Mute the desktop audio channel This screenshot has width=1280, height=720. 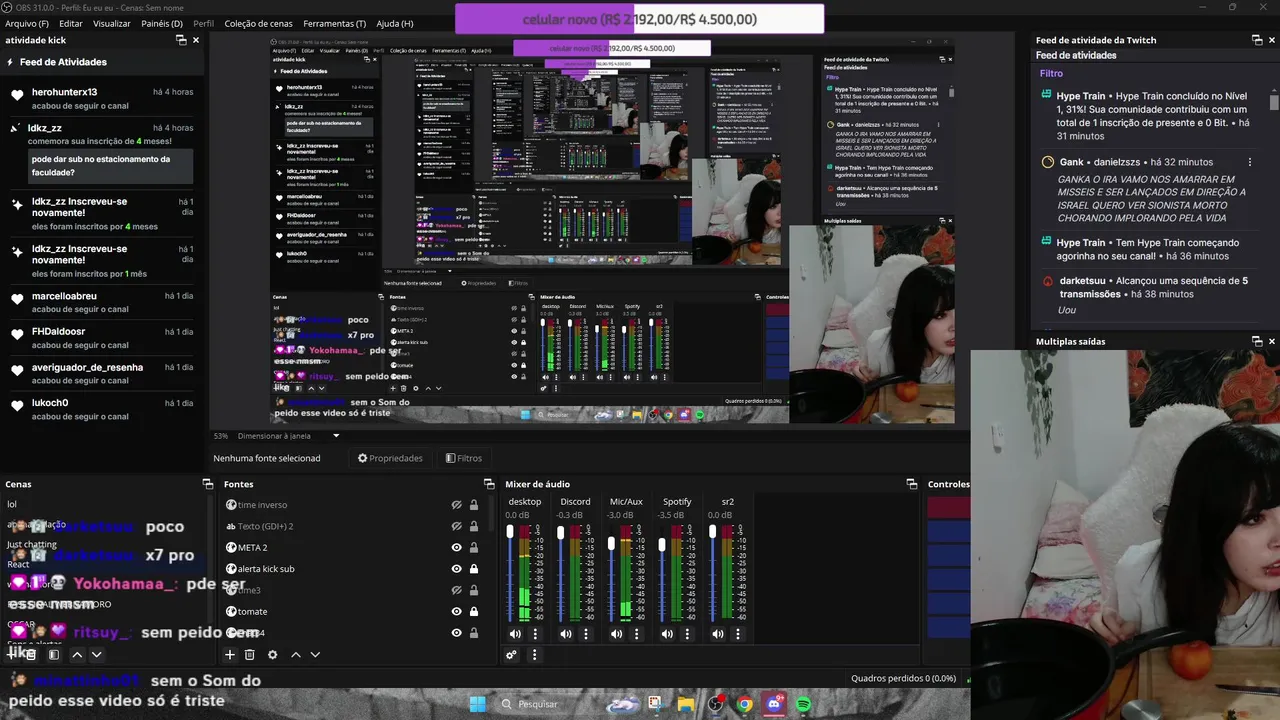click(515, 634)
